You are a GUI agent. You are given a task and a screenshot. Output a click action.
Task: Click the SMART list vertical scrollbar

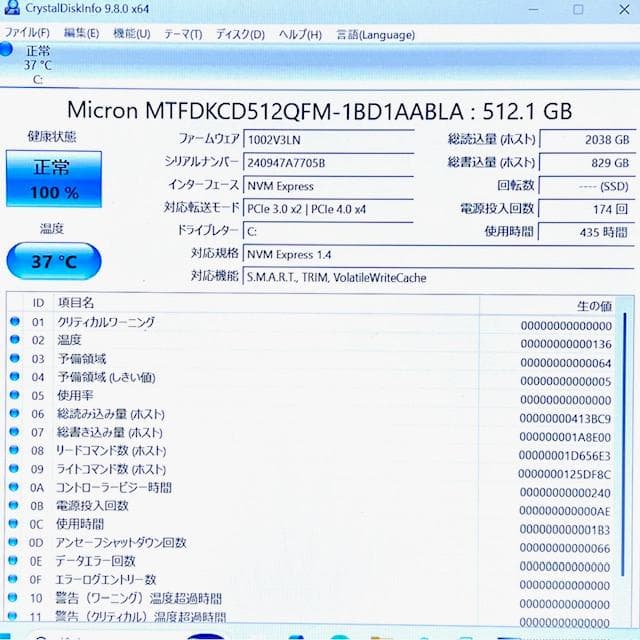[624, 445]
